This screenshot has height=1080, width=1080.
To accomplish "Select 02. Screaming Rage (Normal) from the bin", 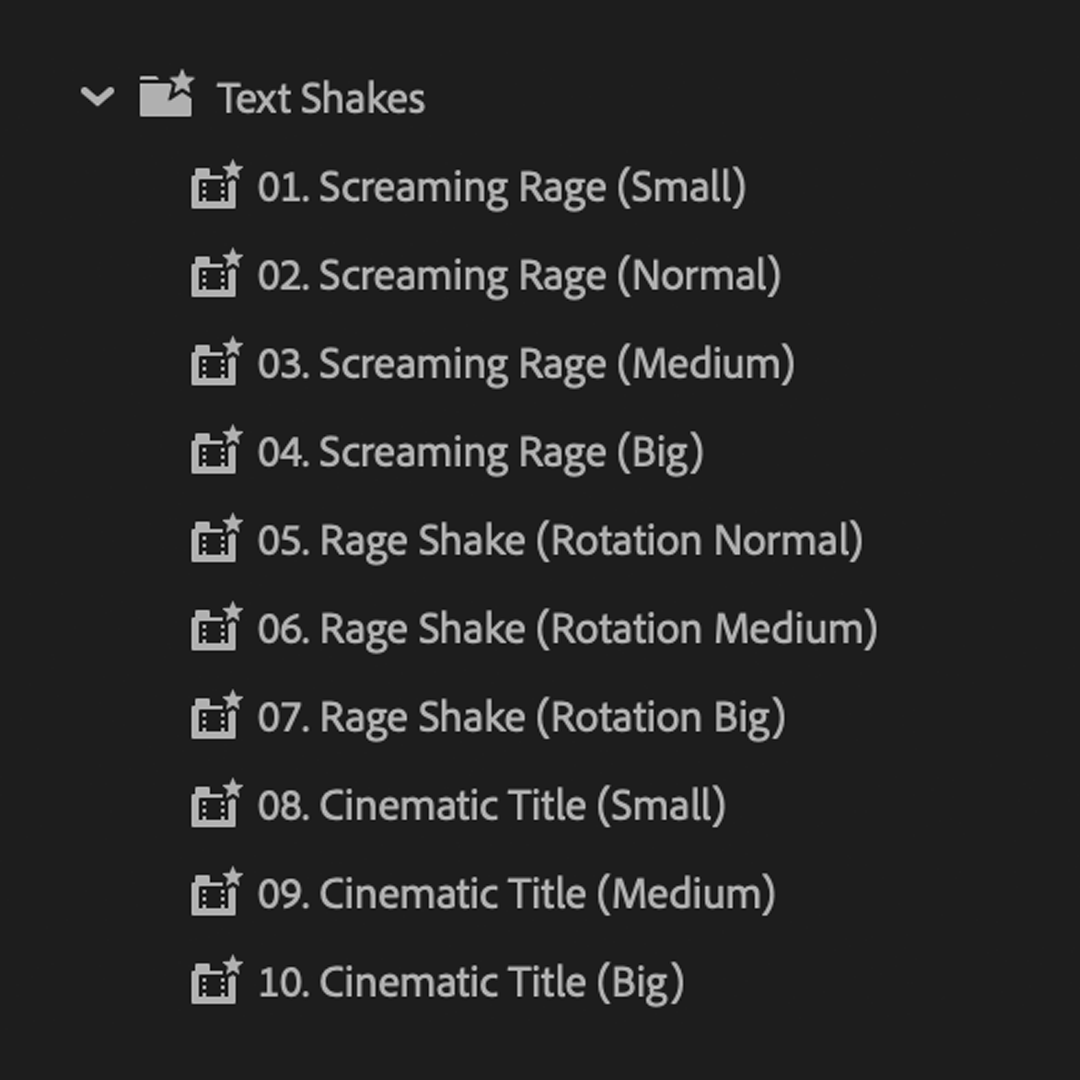I will 520,275.
